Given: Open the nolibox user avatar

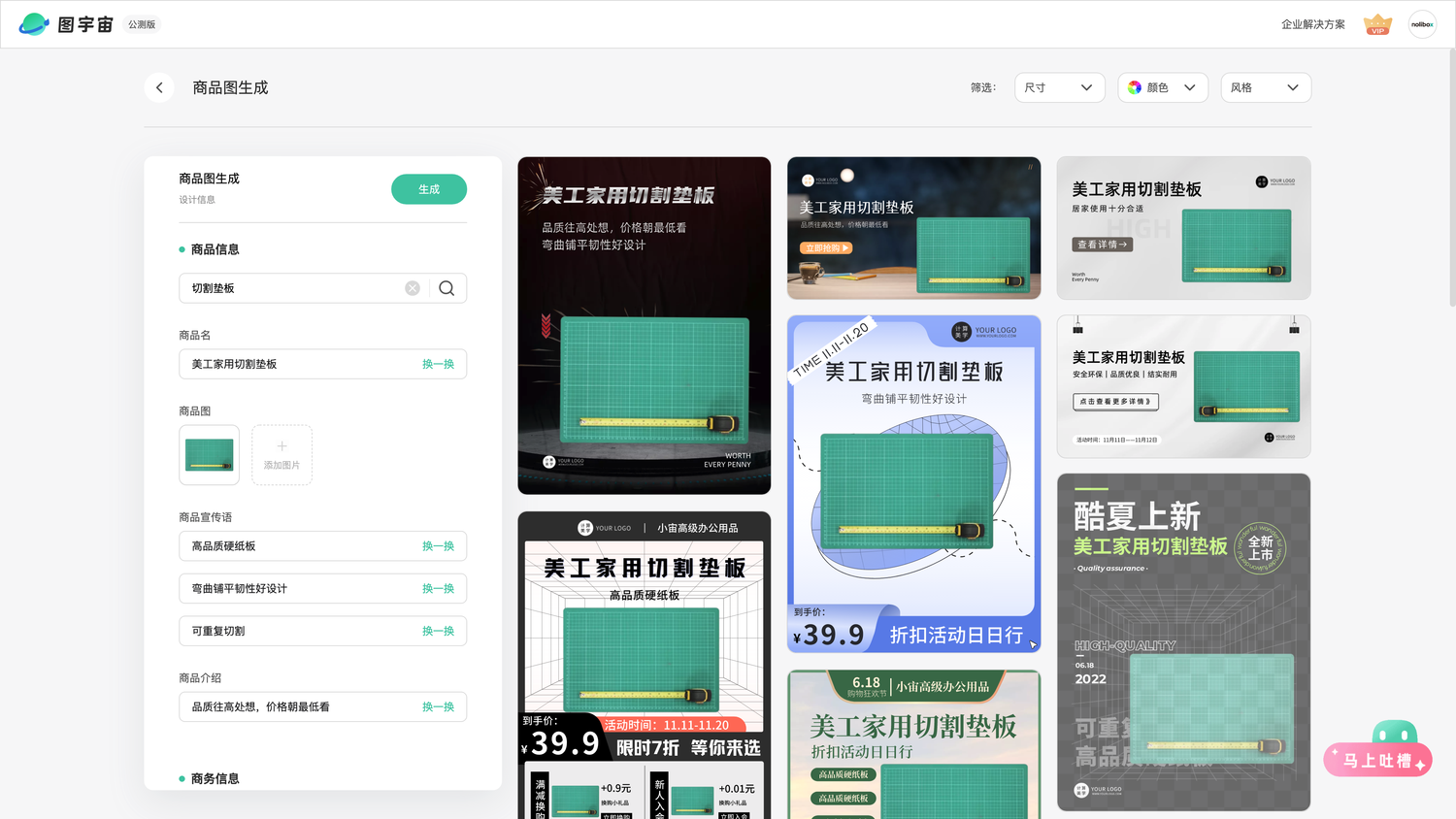Looking at the screenshot, I should pos(1422,24).
